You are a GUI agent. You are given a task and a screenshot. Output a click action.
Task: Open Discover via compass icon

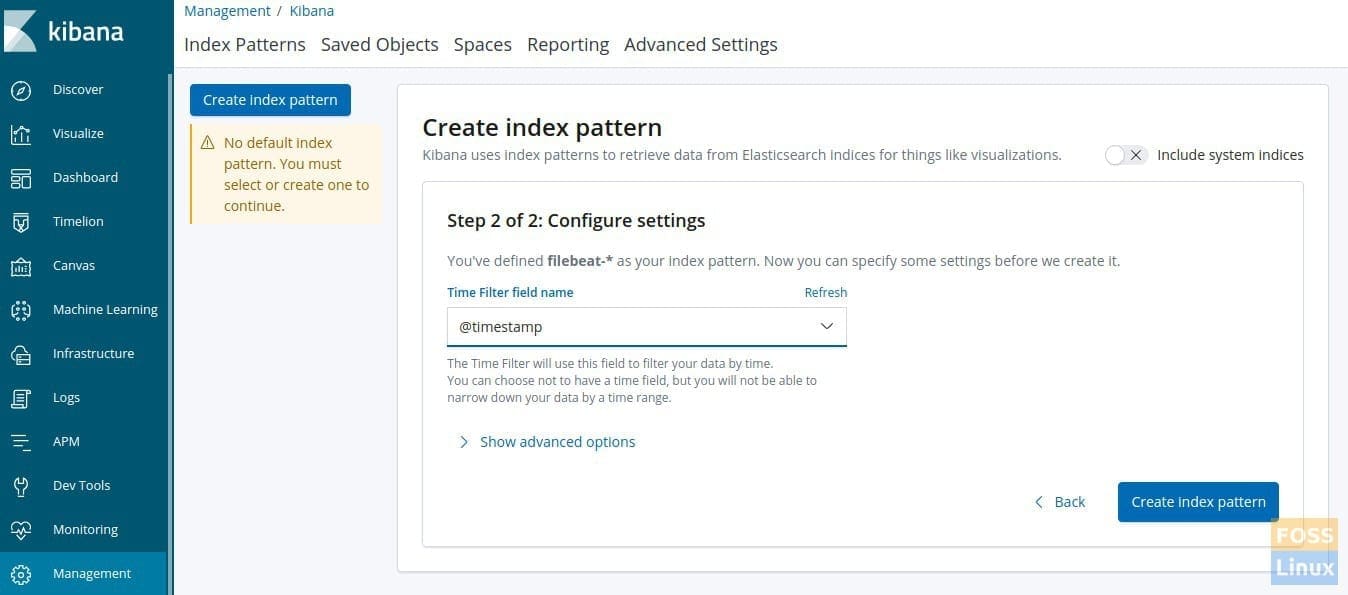click(21, 90)
